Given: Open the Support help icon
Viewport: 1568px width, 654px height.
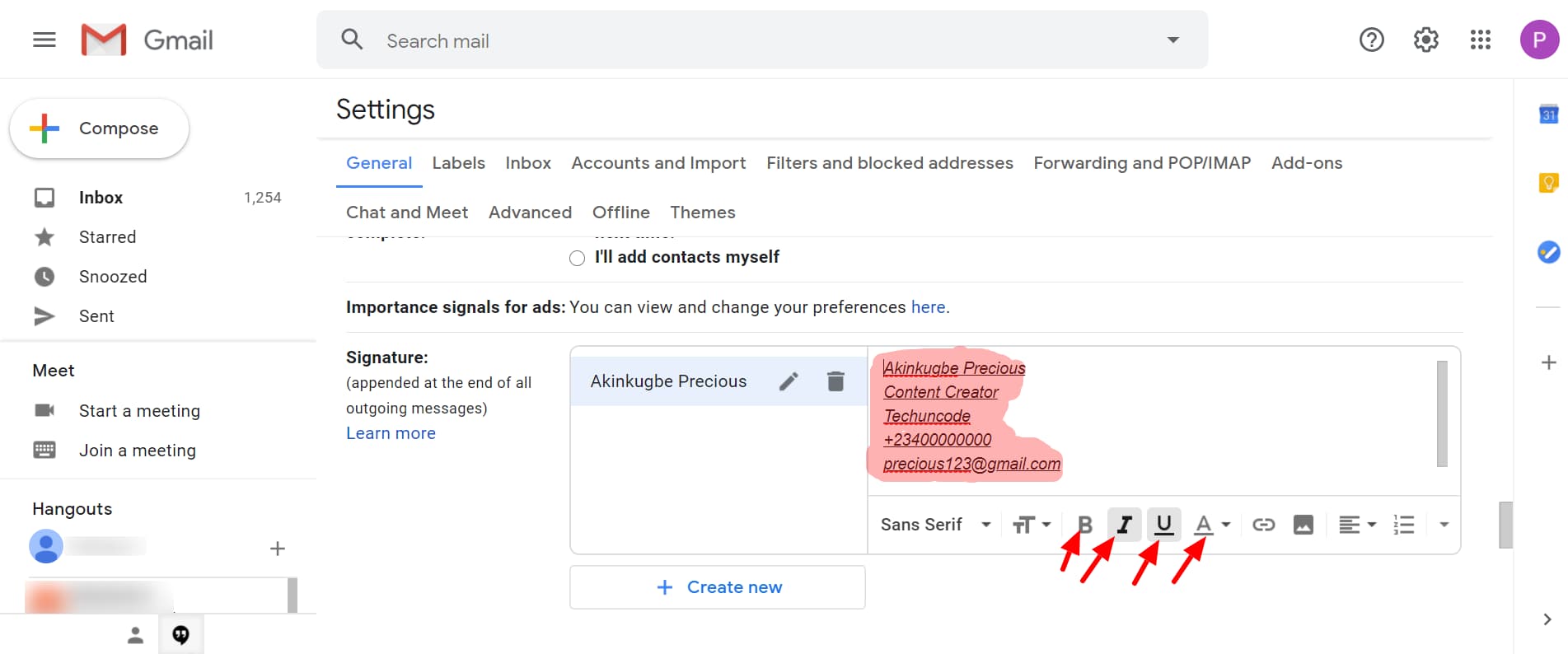Looking at the screenshot, I should (x=1371, y=40).
